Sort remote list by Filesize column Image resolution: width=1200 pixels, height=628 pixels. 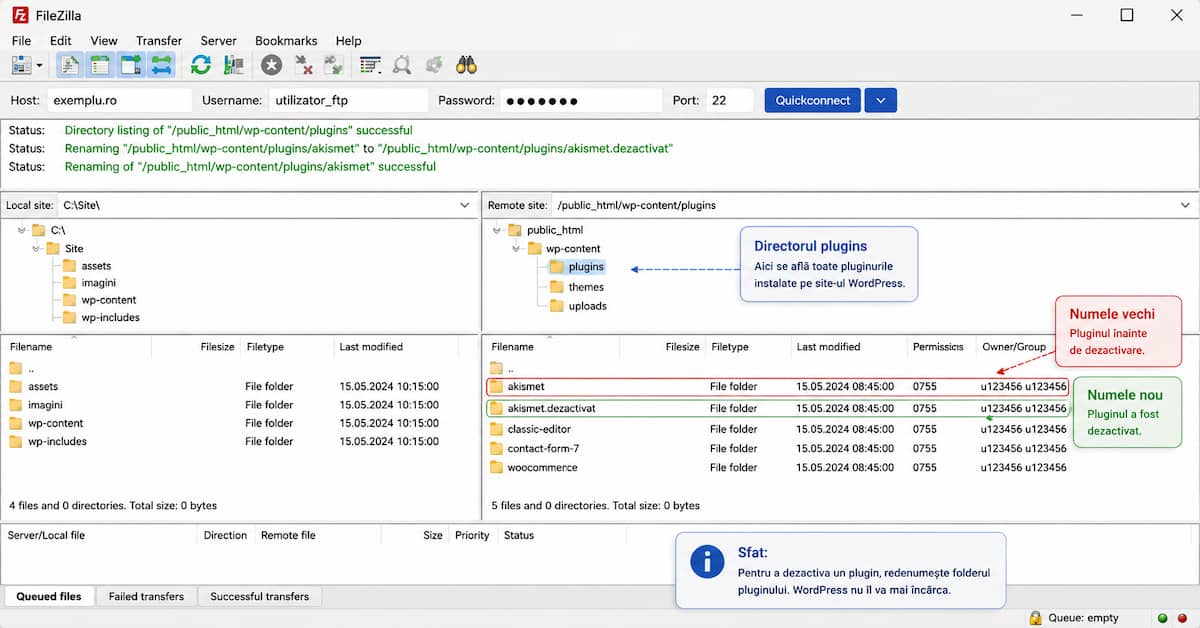click(683, 347)
